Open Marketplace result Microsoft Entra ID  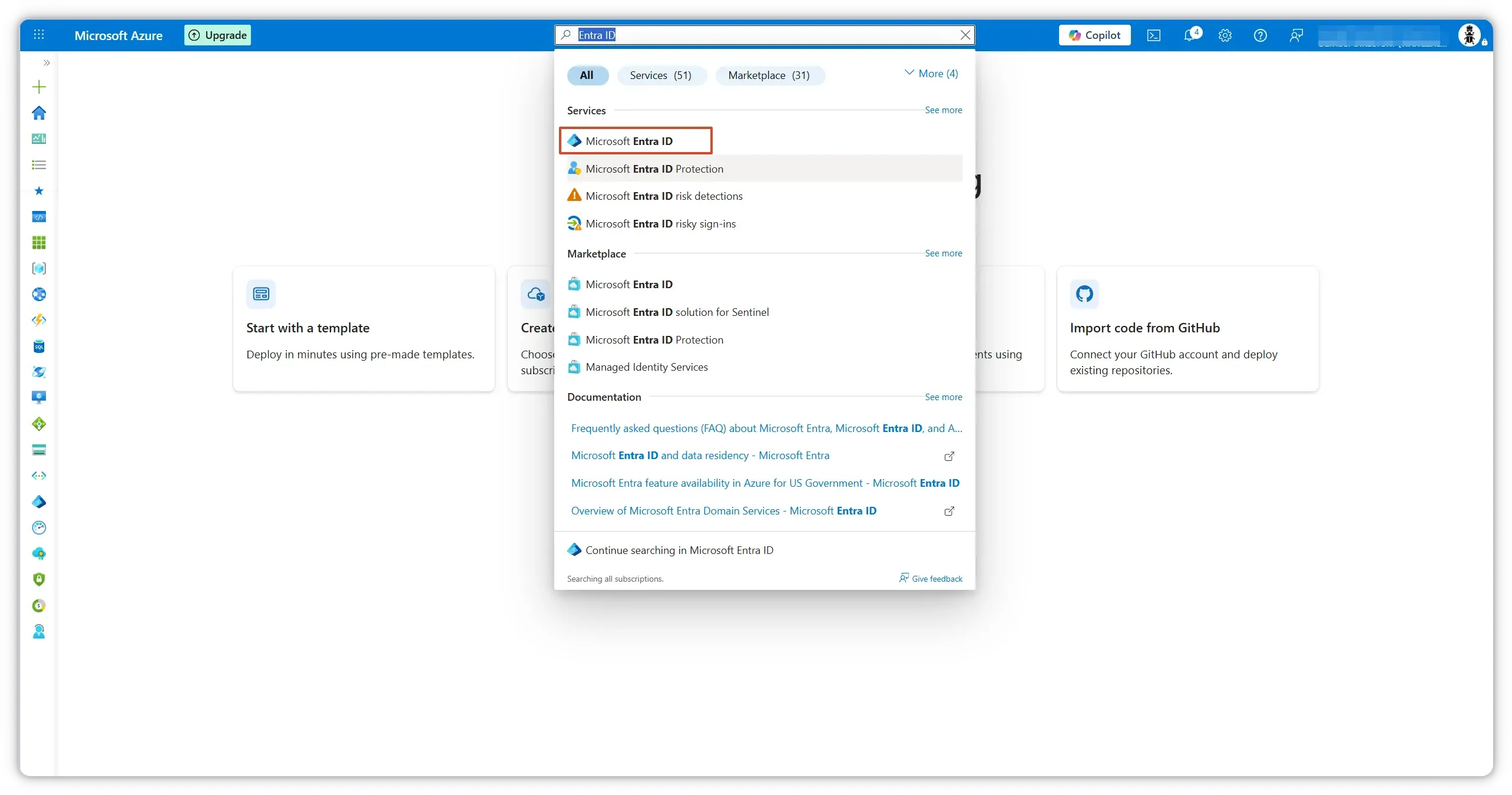[764, 284]
